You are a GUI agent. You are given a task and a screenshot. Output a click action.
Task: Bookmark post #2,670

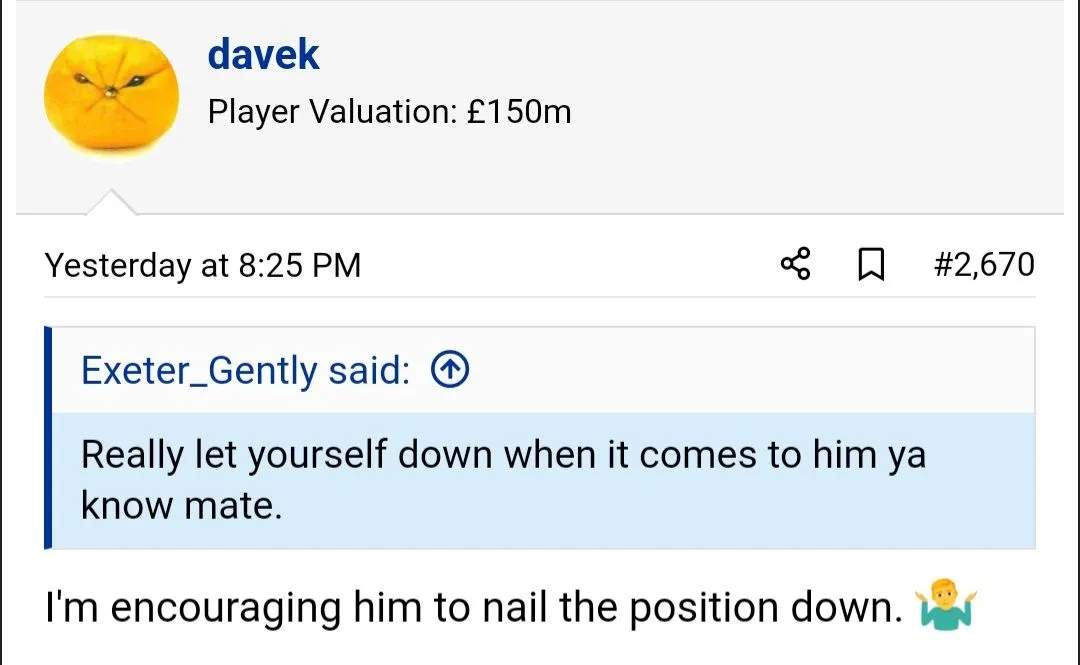tap(871, 265)
